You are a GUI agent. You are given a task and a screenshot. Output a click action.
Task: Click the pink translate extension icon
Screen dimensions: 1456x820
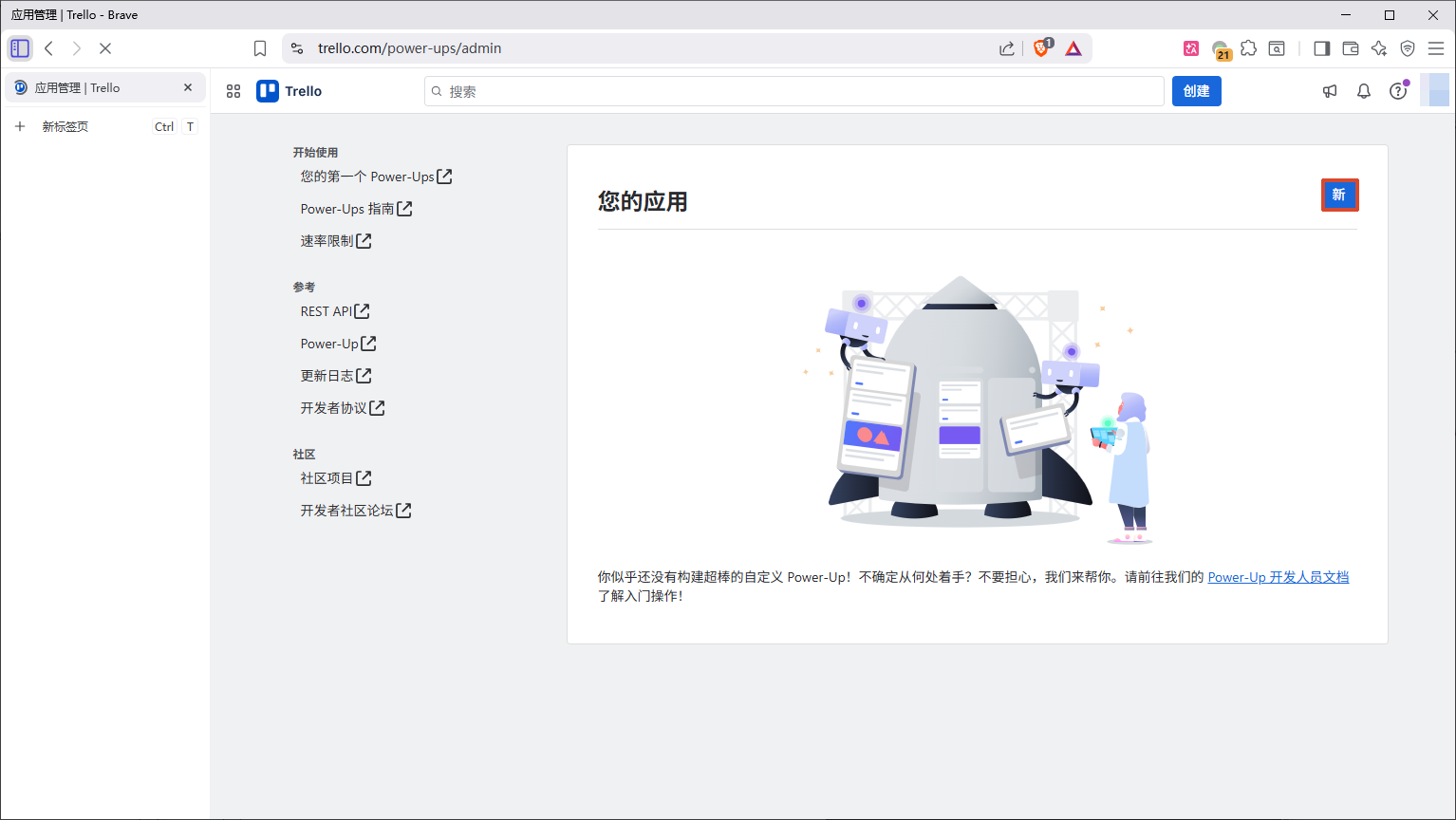pyautogui.click(x=1191, y=48)
